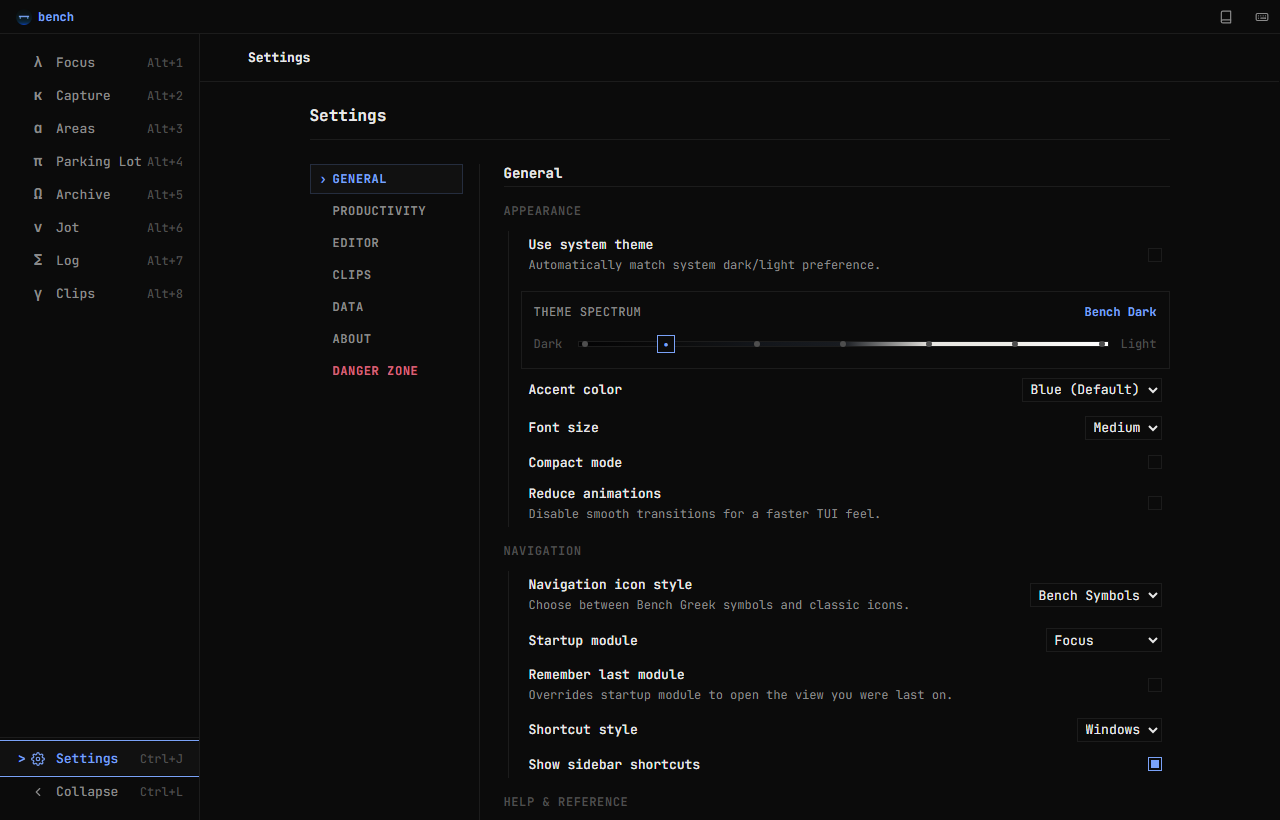This screenshot has width=1280, height=820.
Task: Switch to the Clips settings tab
Action: 386,275
